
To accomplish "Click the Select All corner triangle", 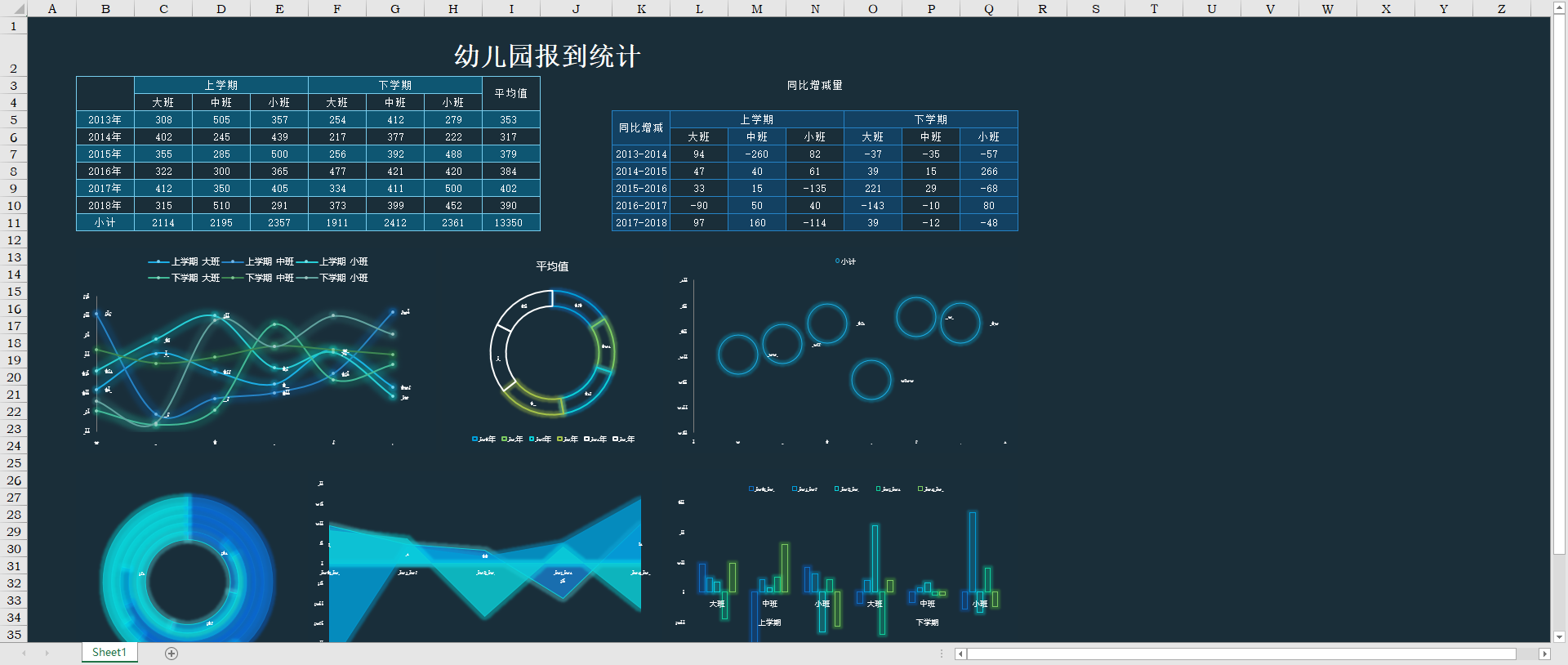I will [x=14, y=9].
